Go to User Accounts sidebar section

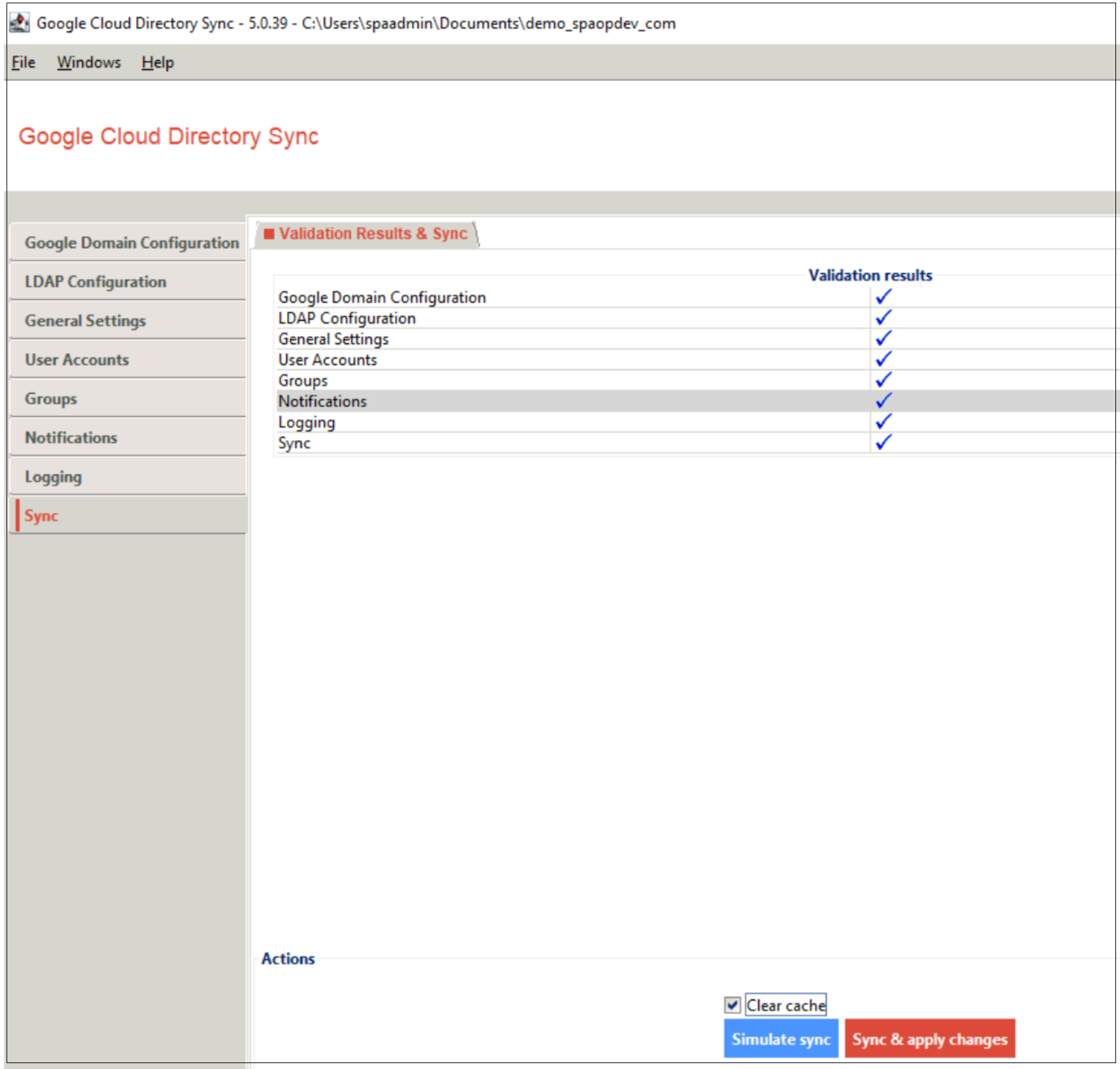tap(77, 360)
